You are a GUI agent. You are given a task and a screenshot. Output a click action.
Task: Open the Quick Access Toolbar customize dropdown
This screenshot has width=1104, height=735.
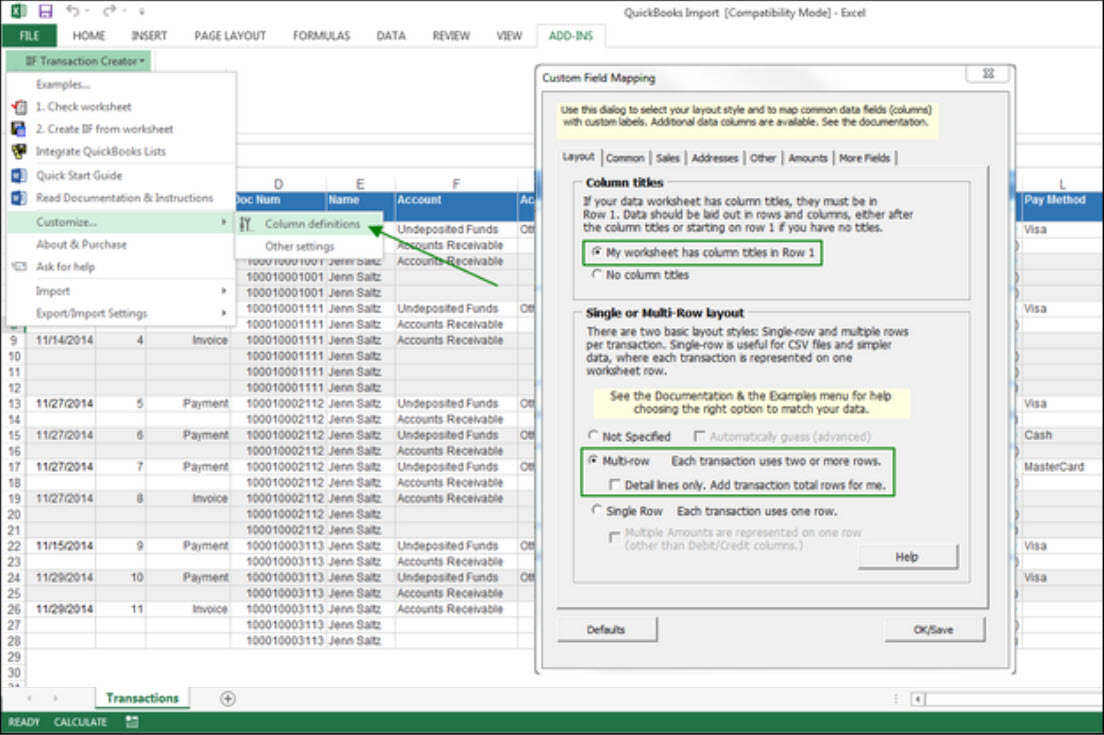click(142, 11)
